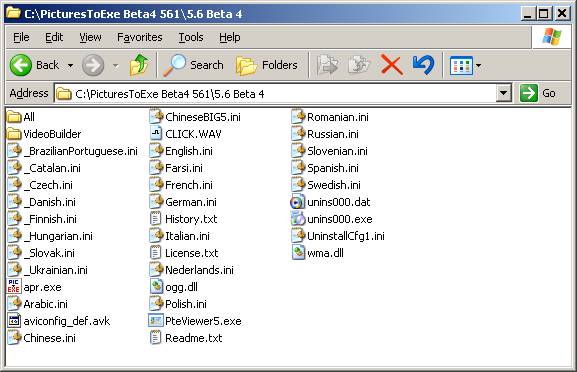Open the Back history dropdown arrow
The image size is (577, 372).
point(70,66)
